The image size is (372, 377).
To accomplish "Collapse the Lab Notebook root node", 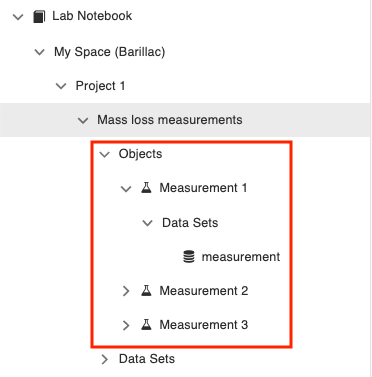I will coord(18,17).
